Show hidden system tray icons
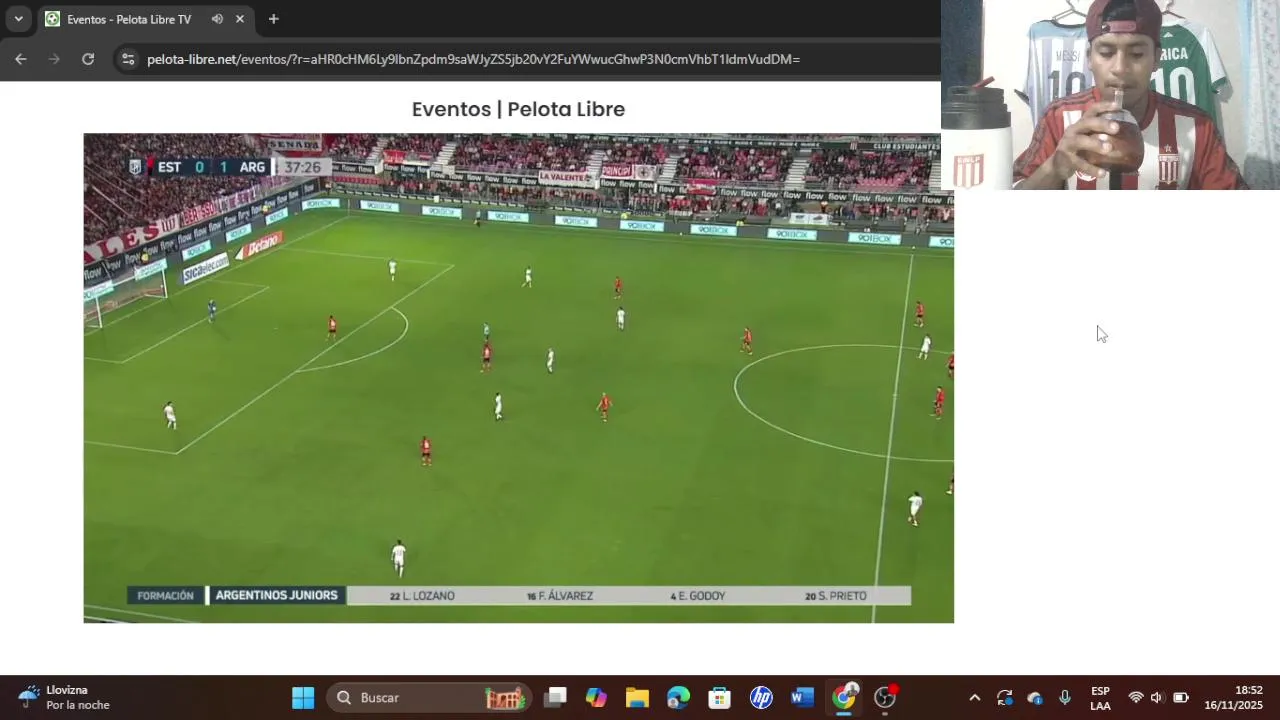This screenshot has height=720, width=1280. pos(975,698)
